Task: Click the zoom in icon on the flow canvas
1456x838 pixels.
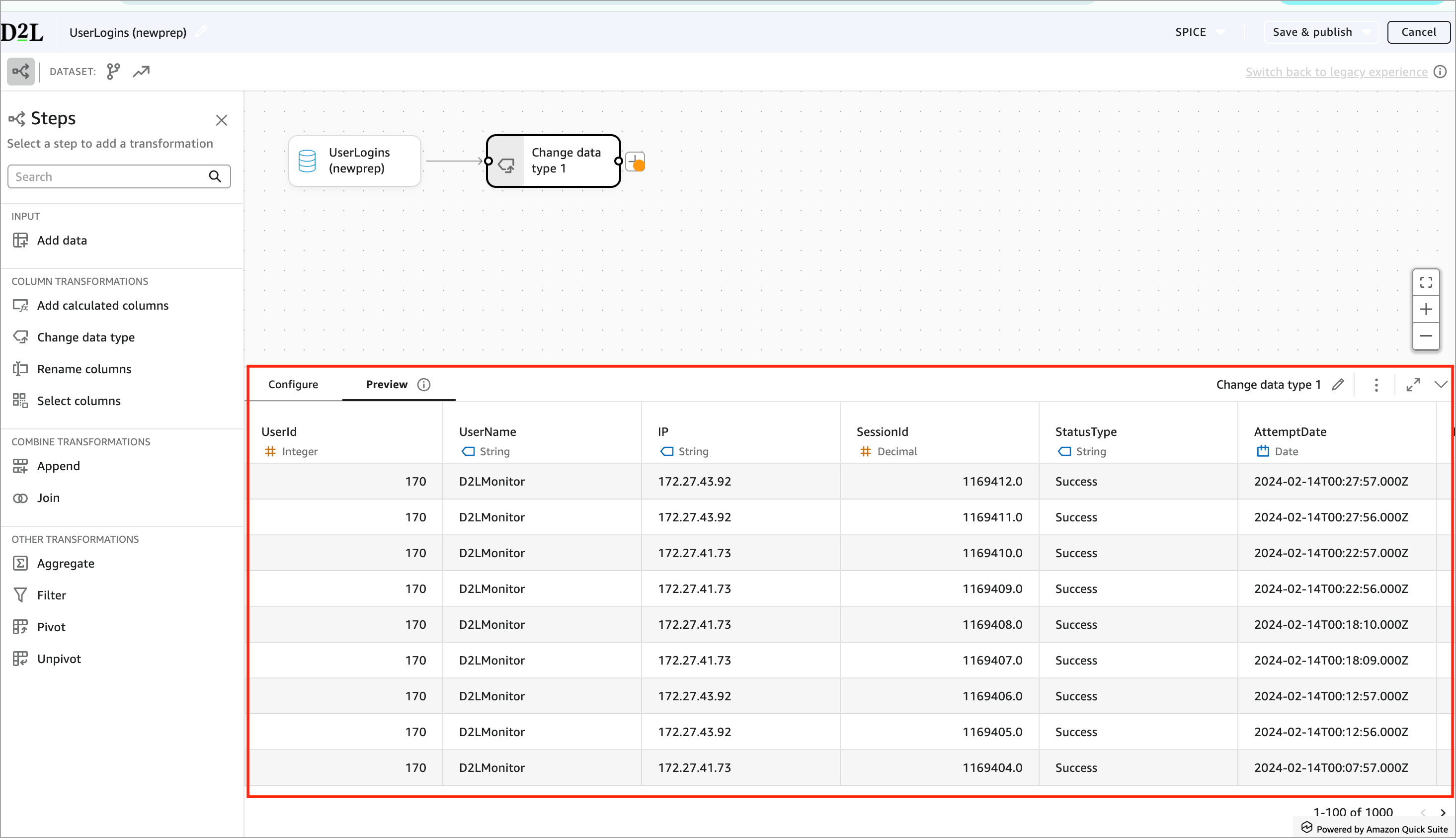Action: coord(1426,309)
